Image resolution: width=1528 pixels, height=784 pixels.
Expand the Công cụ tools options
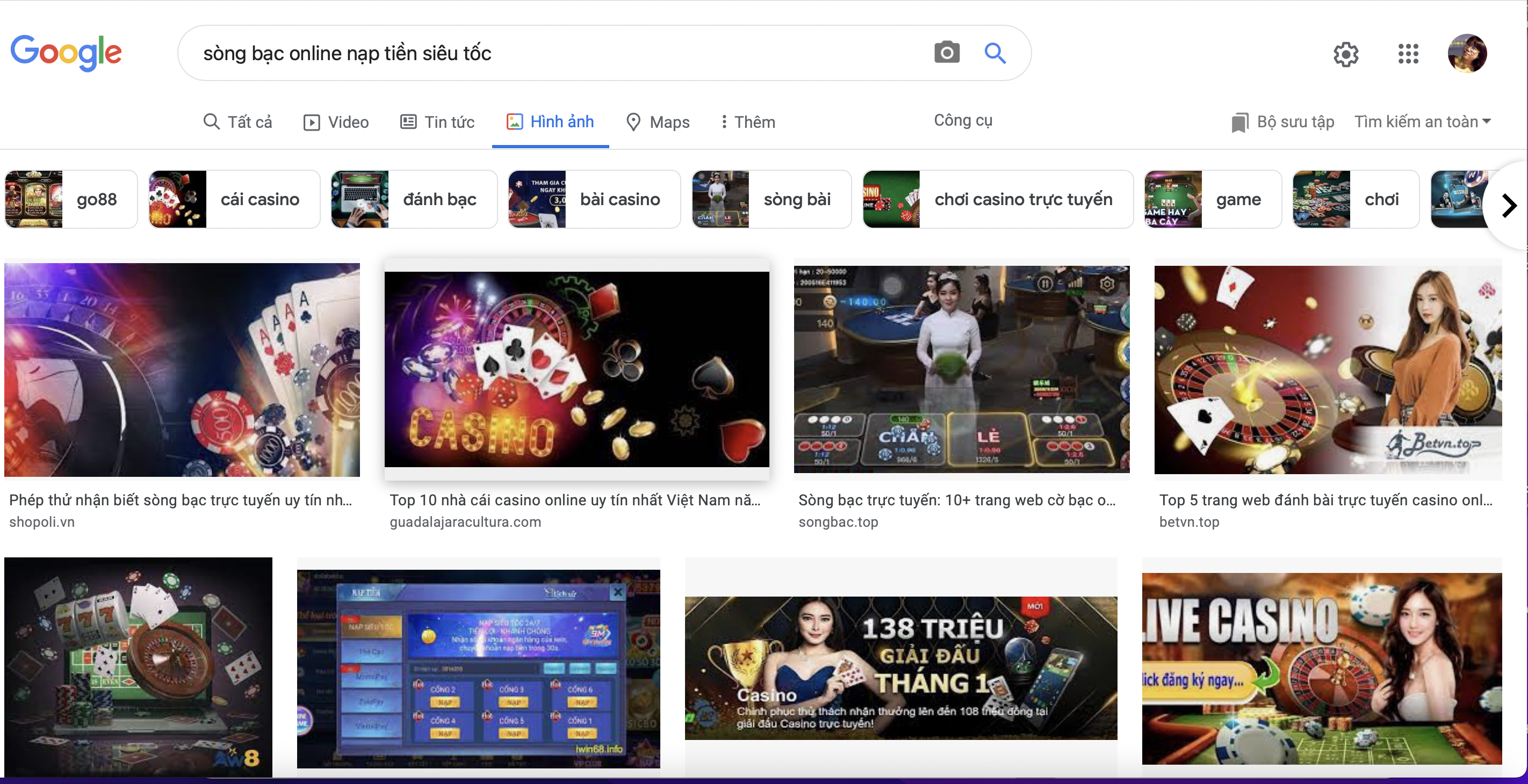(x=962, y=120)
